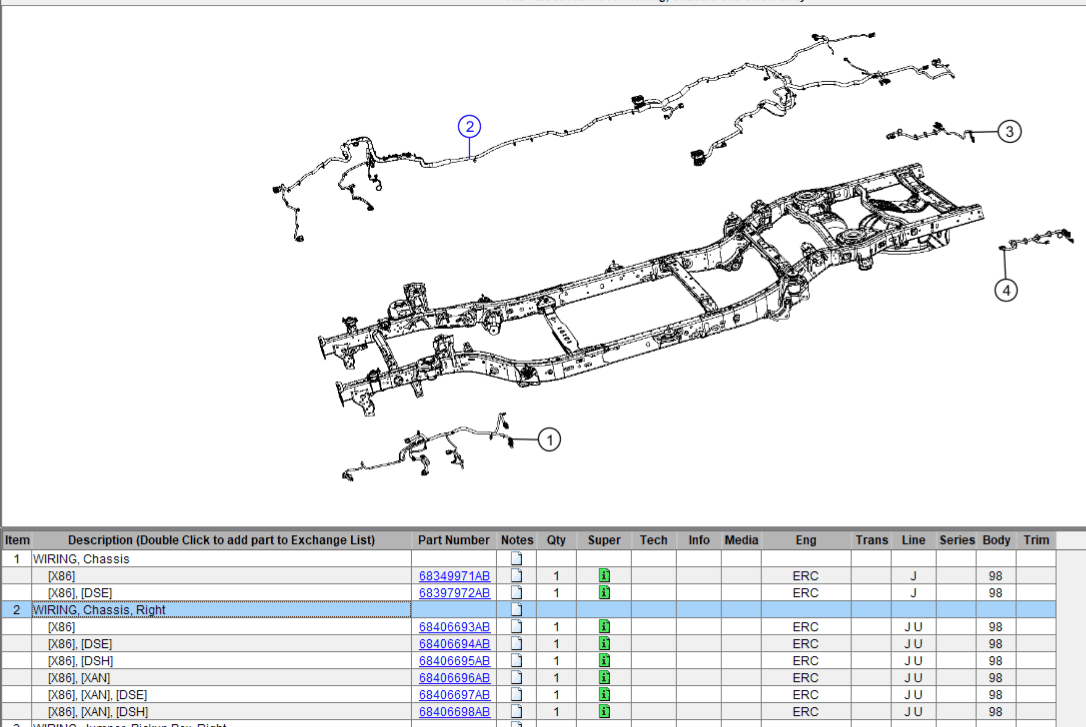The width and height of the screenshot is (1086, 727).
Task: Click green supersession icon for 68349971AB
Action: coord(605,575)
